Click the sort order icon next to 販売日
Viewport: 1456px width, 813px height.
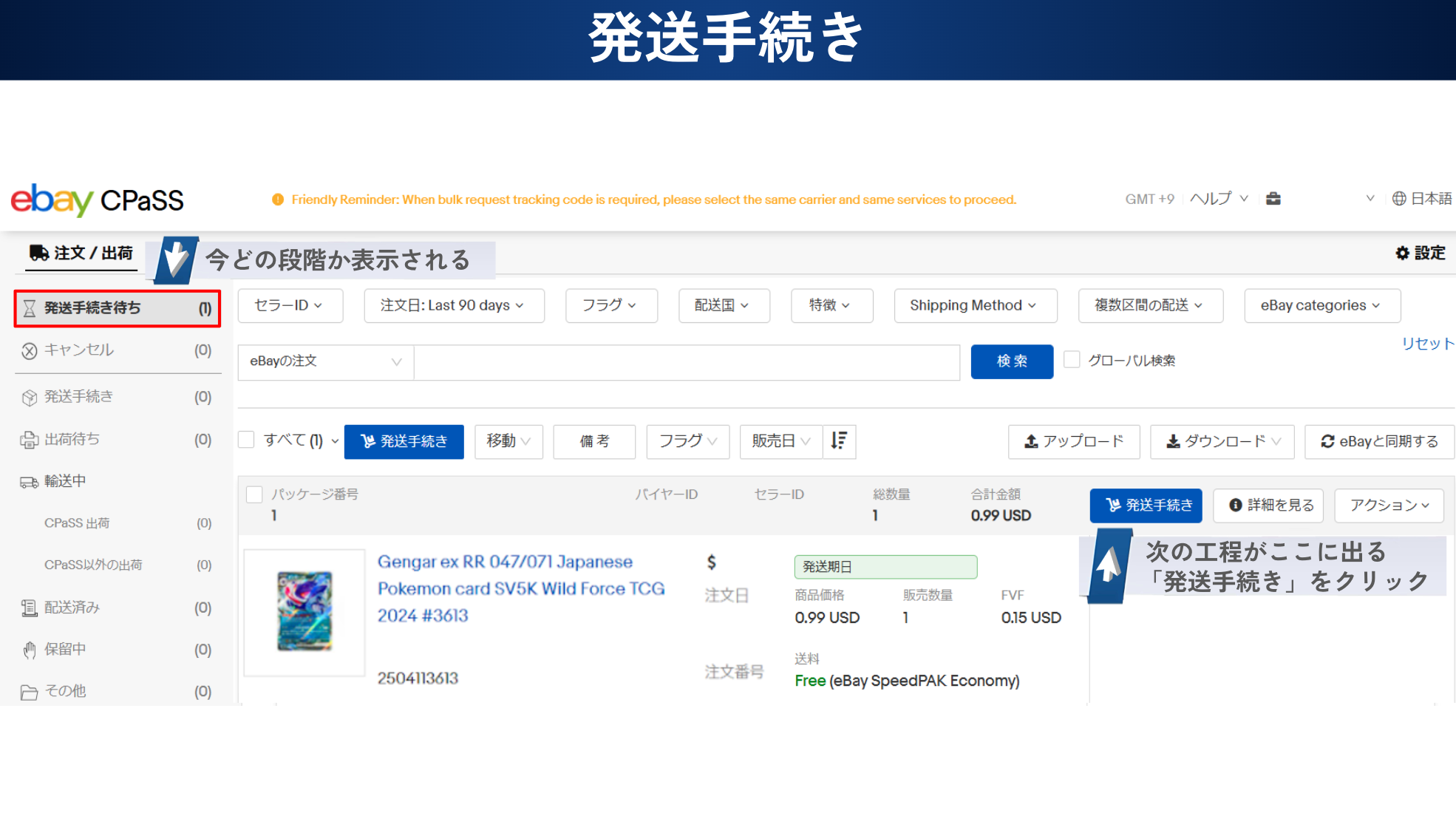point(839,441)
